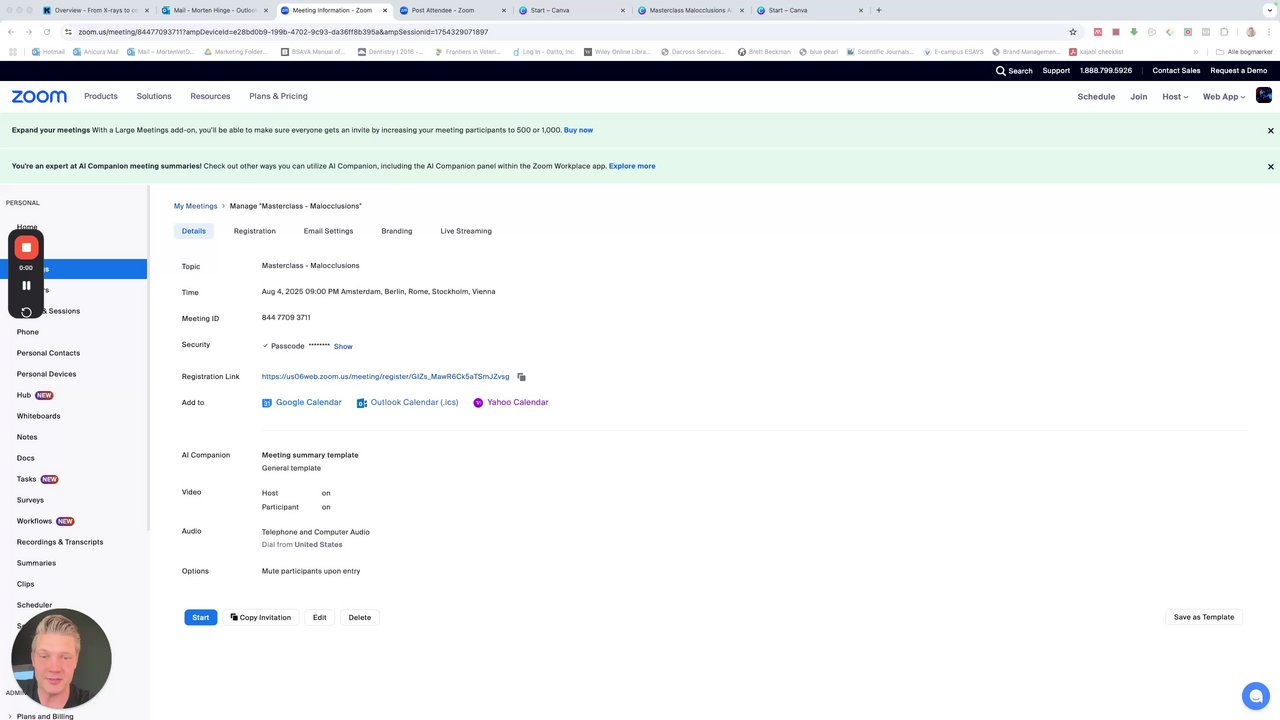Reload the browser page
The height and width of the screenshot is (720, 1280).
point(45,32)
